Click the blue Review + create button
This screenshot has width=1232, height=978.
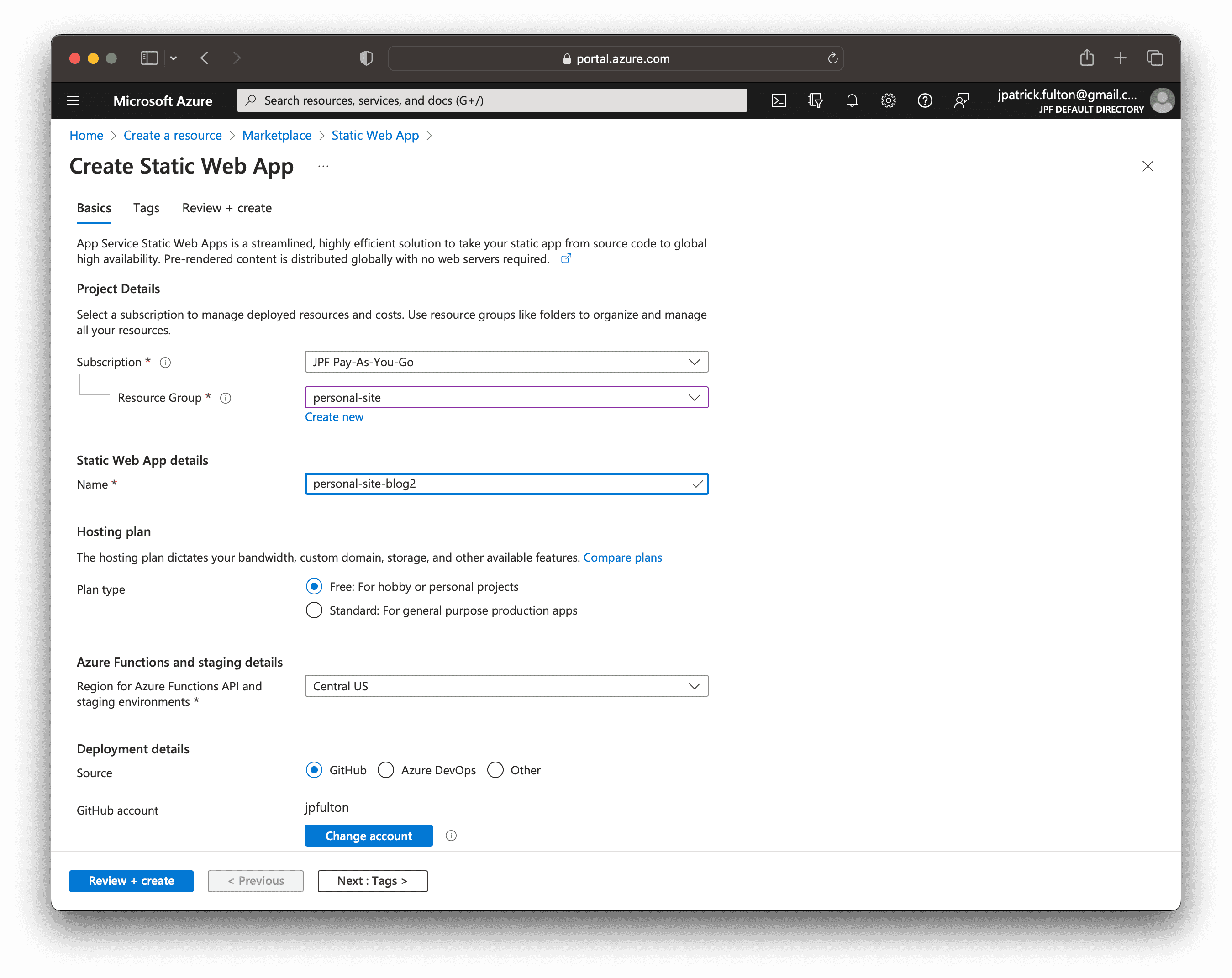point(132,881)
